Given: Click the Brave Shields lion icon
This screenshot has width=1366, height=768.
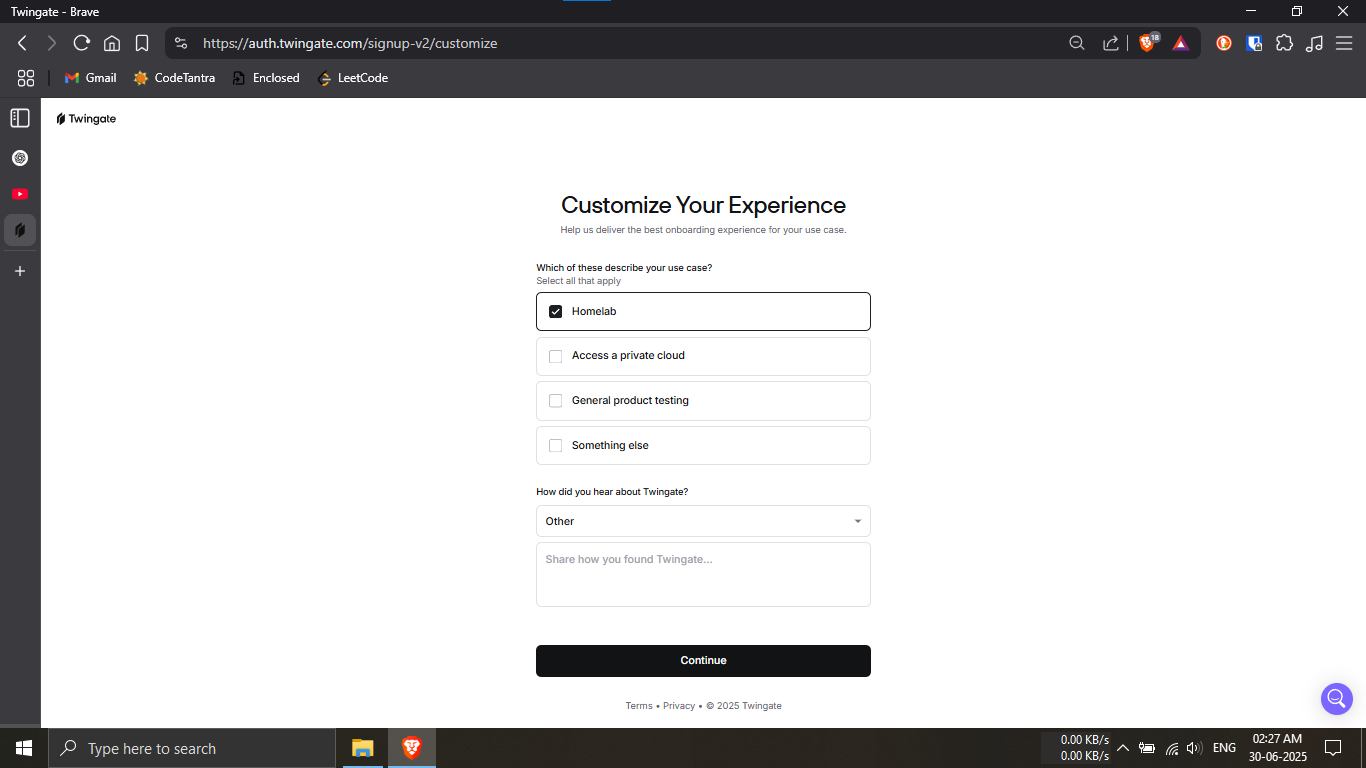Looking at the screenshot, I should click(x=1147, y=43).
